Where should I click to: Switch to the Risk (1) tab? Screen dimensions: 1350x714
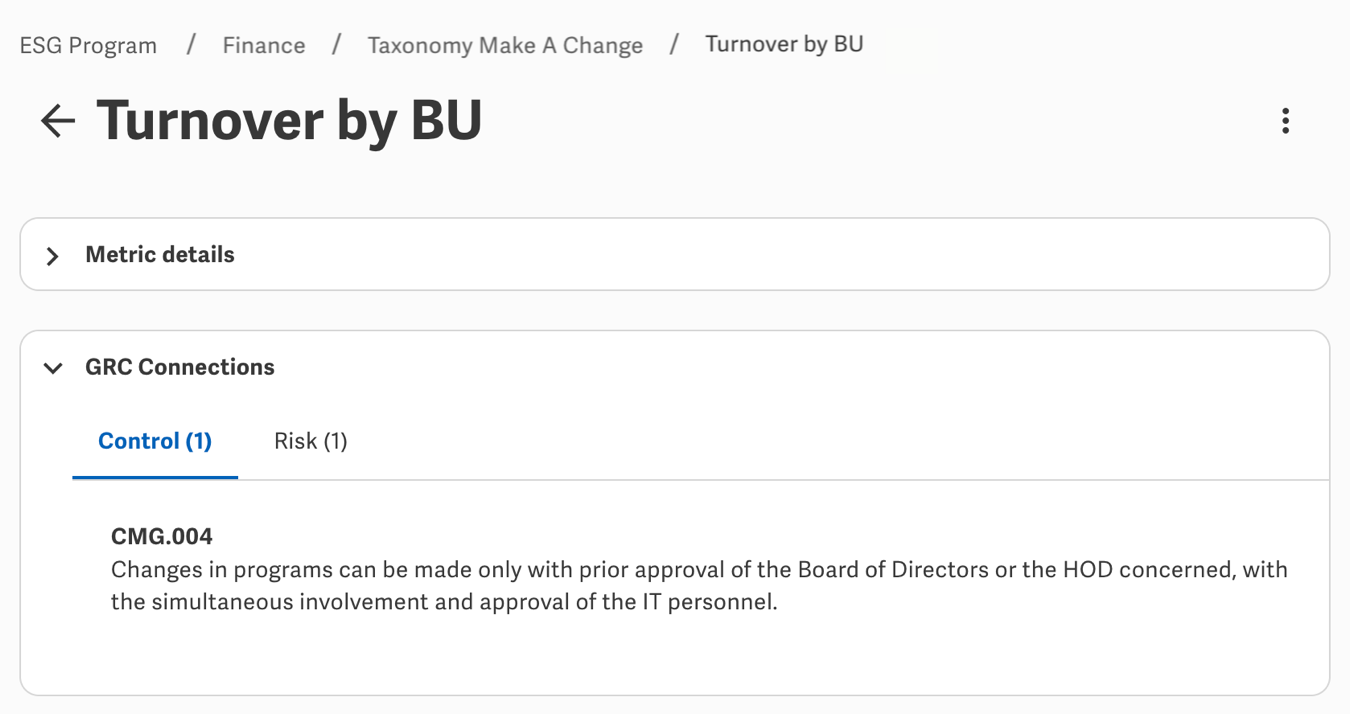310,441
